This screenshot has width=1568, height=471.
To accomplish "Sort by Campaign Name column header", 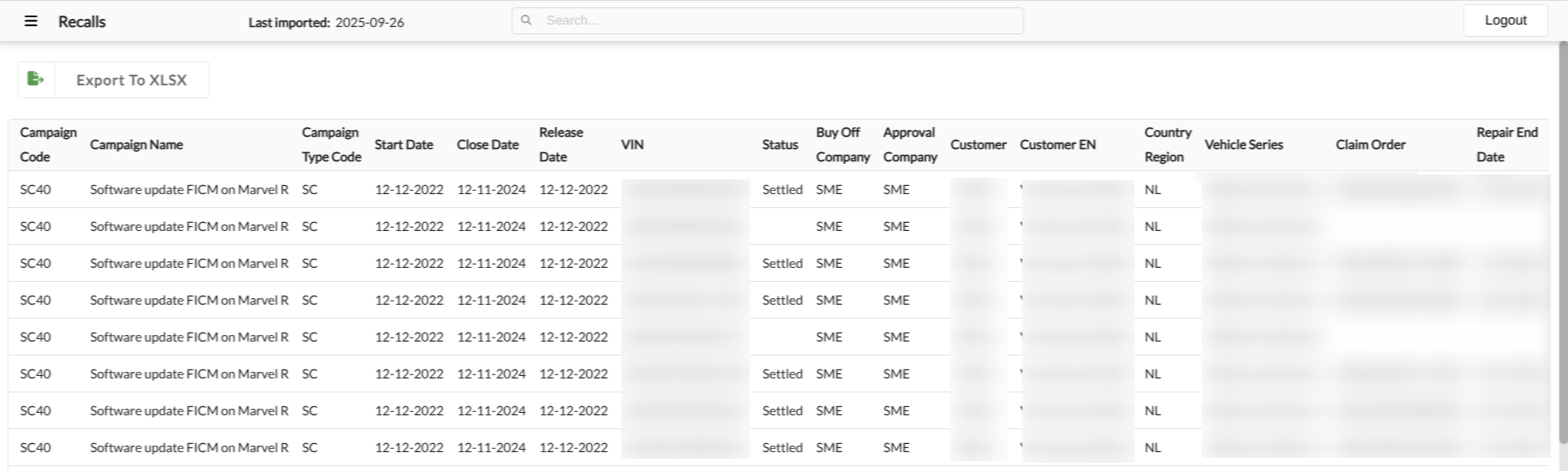I will pyautogui.click(x=136, y=145).
